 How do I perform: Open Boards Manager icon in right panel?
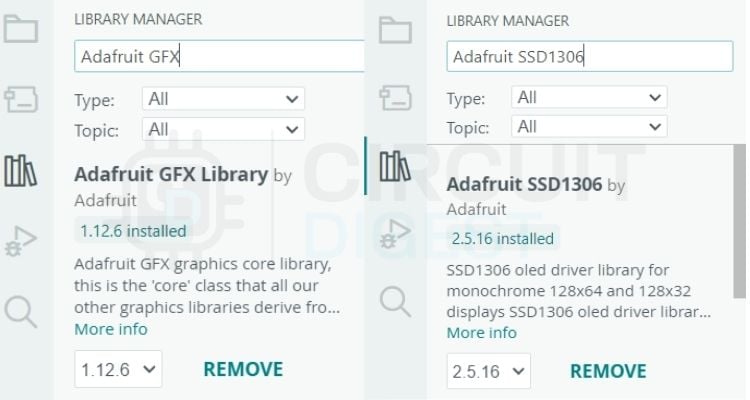(396, 98)
